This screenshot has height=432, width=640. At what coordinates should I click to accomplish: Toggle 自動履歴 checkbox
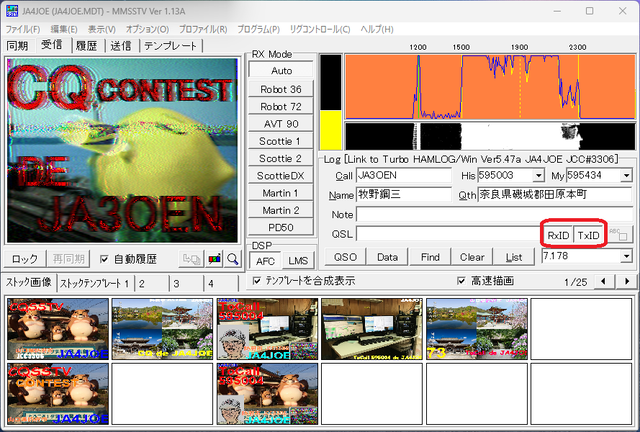[104, 259]
